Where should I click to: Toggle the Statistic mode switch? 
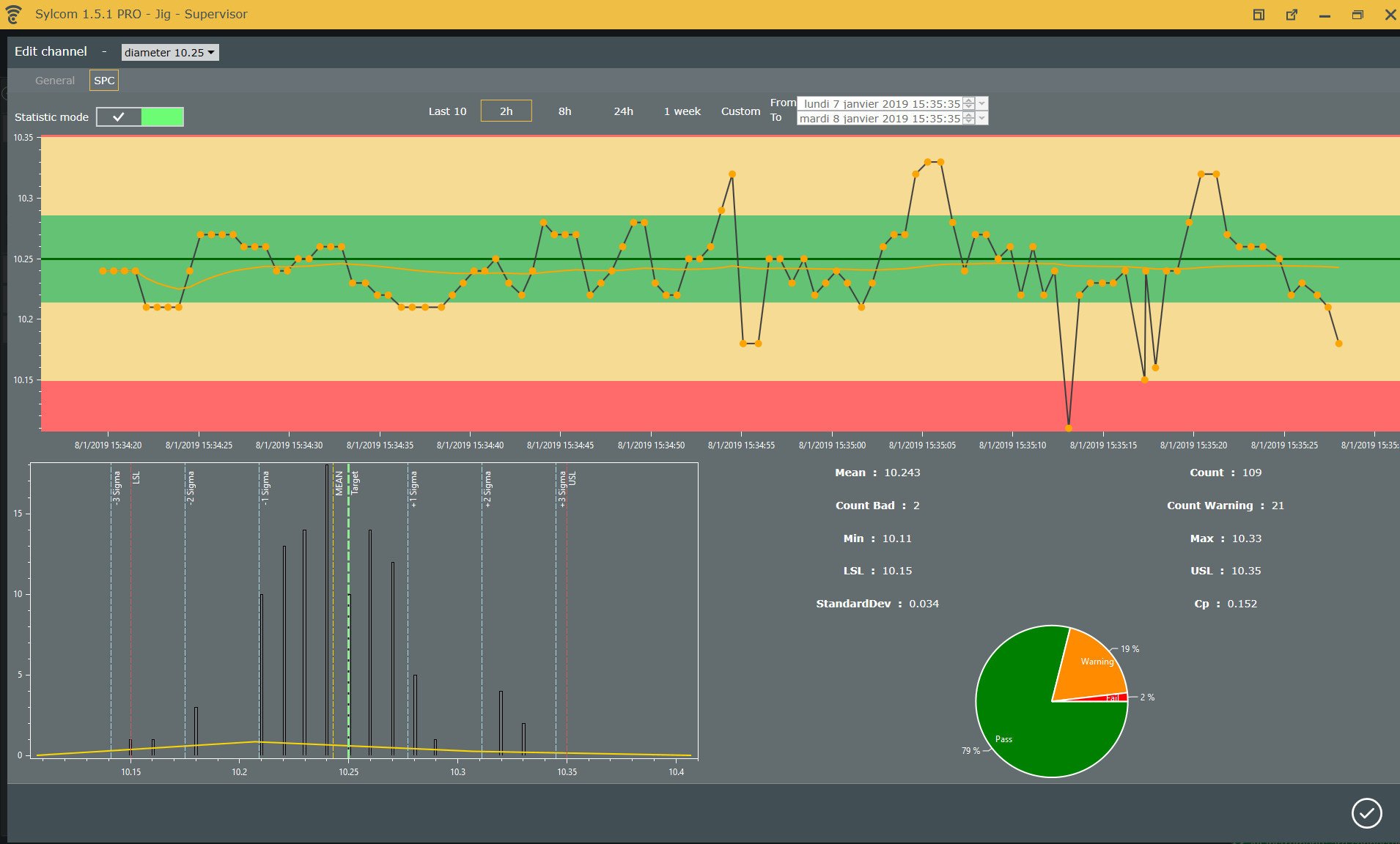(x=140, y=117)
